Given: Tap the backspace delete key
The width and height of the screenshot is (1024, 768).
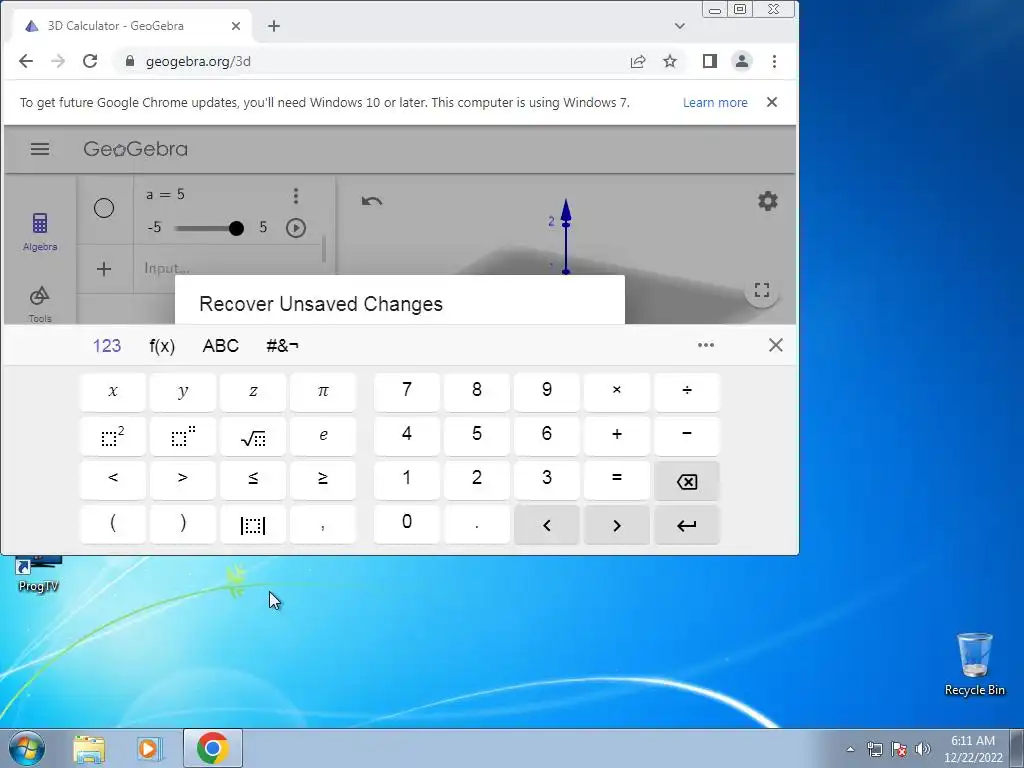Looking at the screenshot, I should (687, 480).
